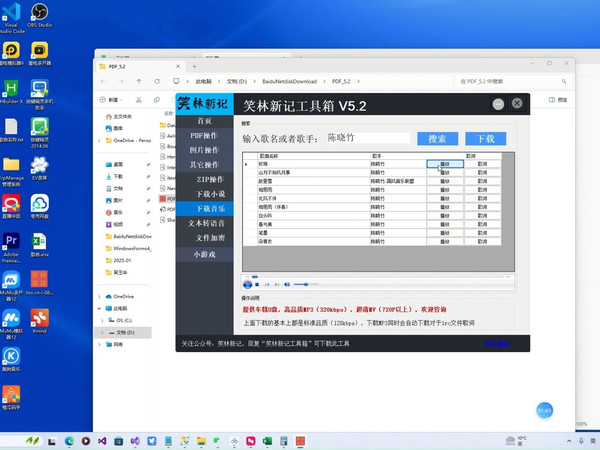Show hidden tray icons chevron

(569, 441)
